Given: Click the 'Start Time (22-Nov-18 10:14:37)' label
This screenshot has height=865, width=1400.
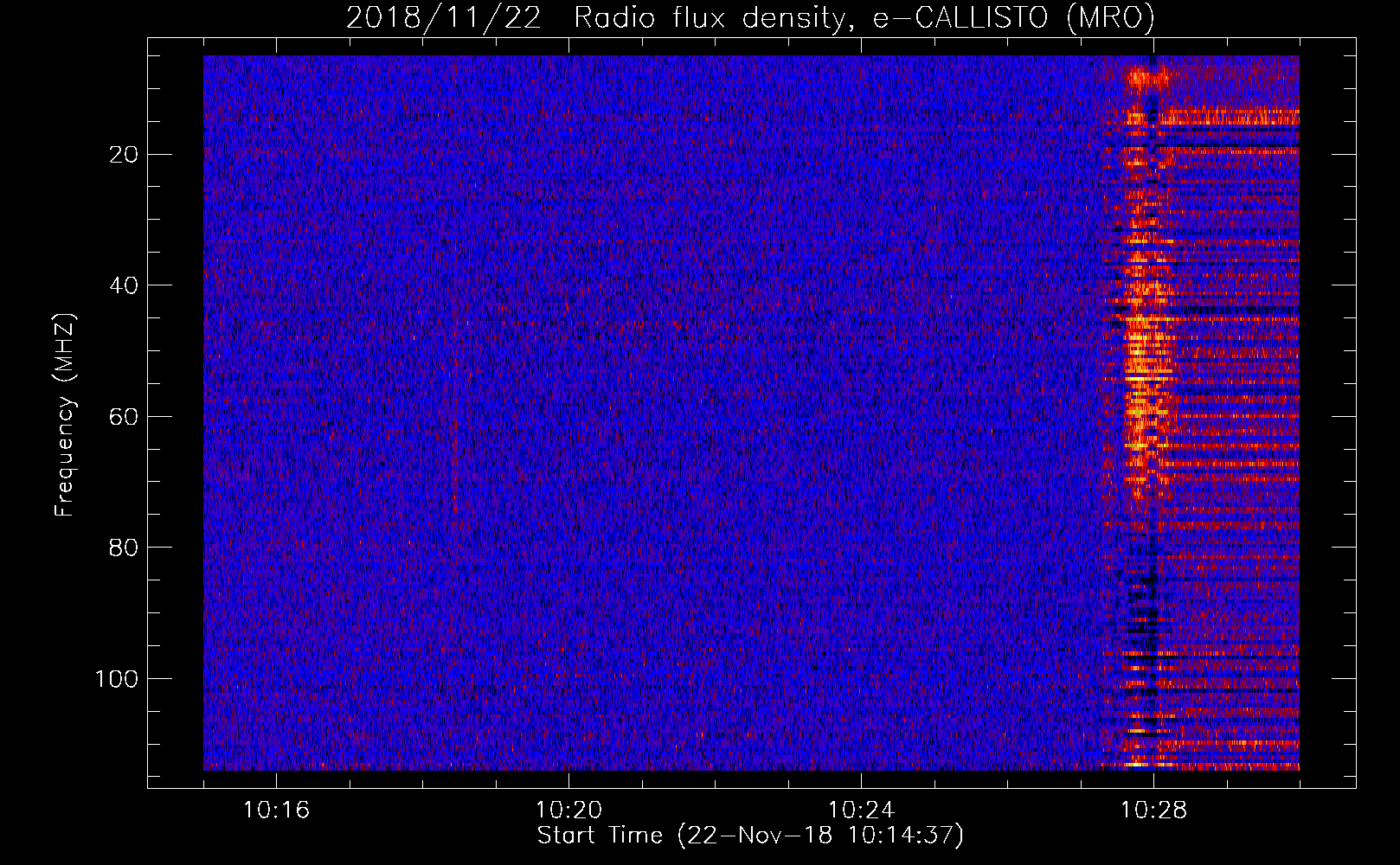Looking at the screenshot, I should click(x=750, y=836).
